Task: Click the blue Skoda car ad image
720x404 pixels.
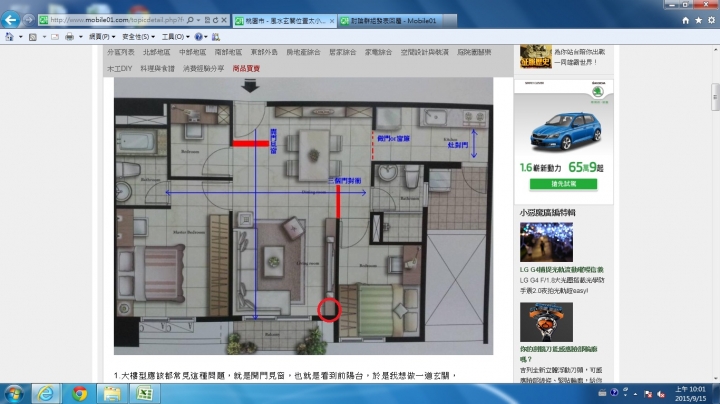Action: click(x=565, y=131)
